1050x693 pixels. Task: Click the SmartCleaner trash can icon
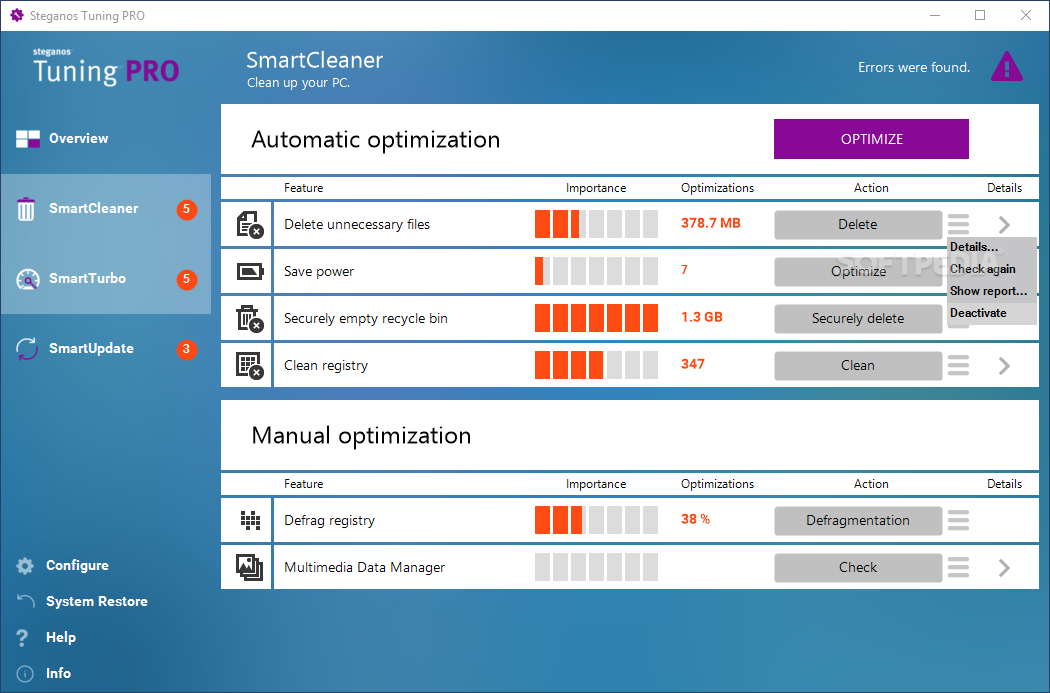26,209
